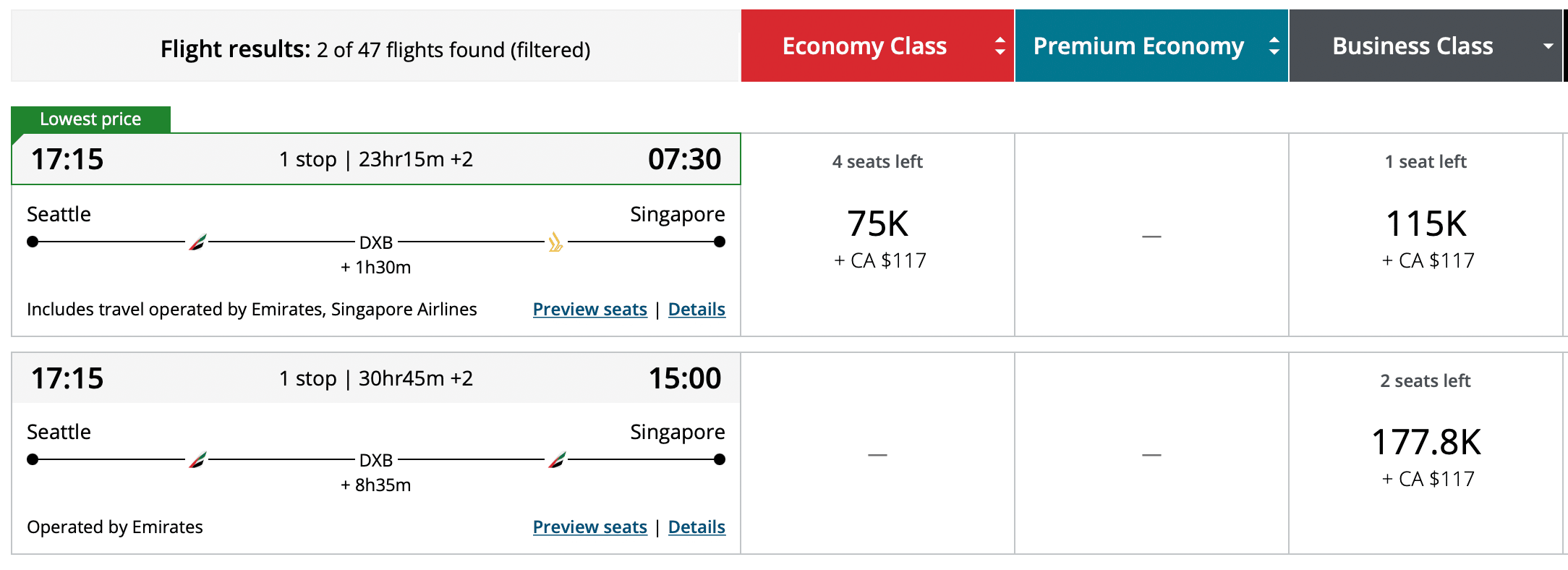Preview seats for the Emirates-only flight
1568x570 pixels.
pyautogui.click(x=589, y=527)
